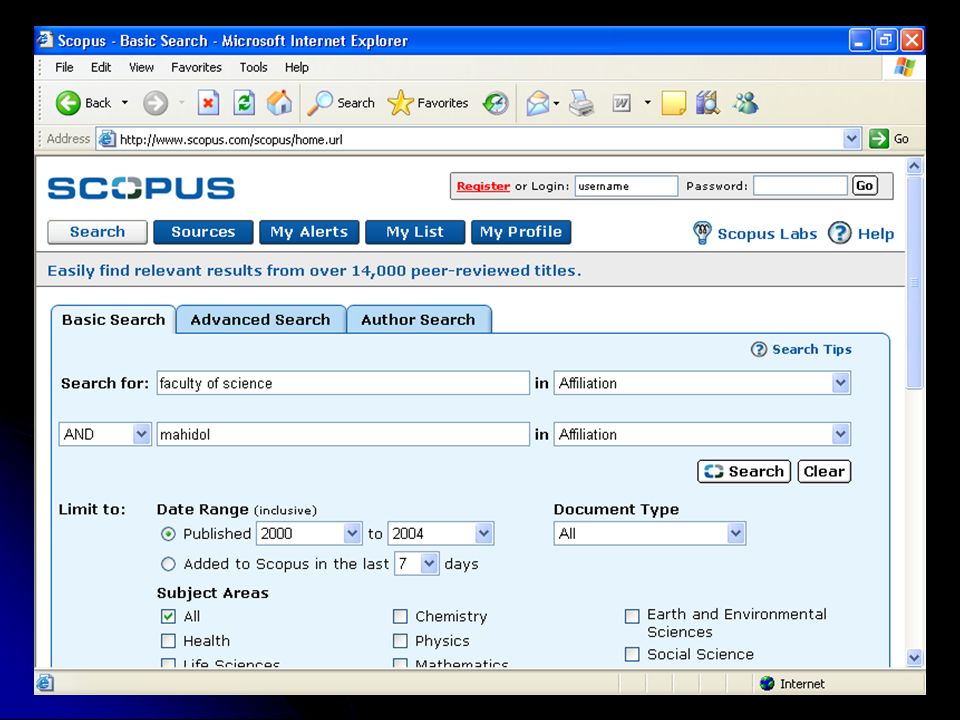This screenshot has width=960, height=720.
Task: Check Earth and Environmental Sciences box
Action: pos(632,616)
